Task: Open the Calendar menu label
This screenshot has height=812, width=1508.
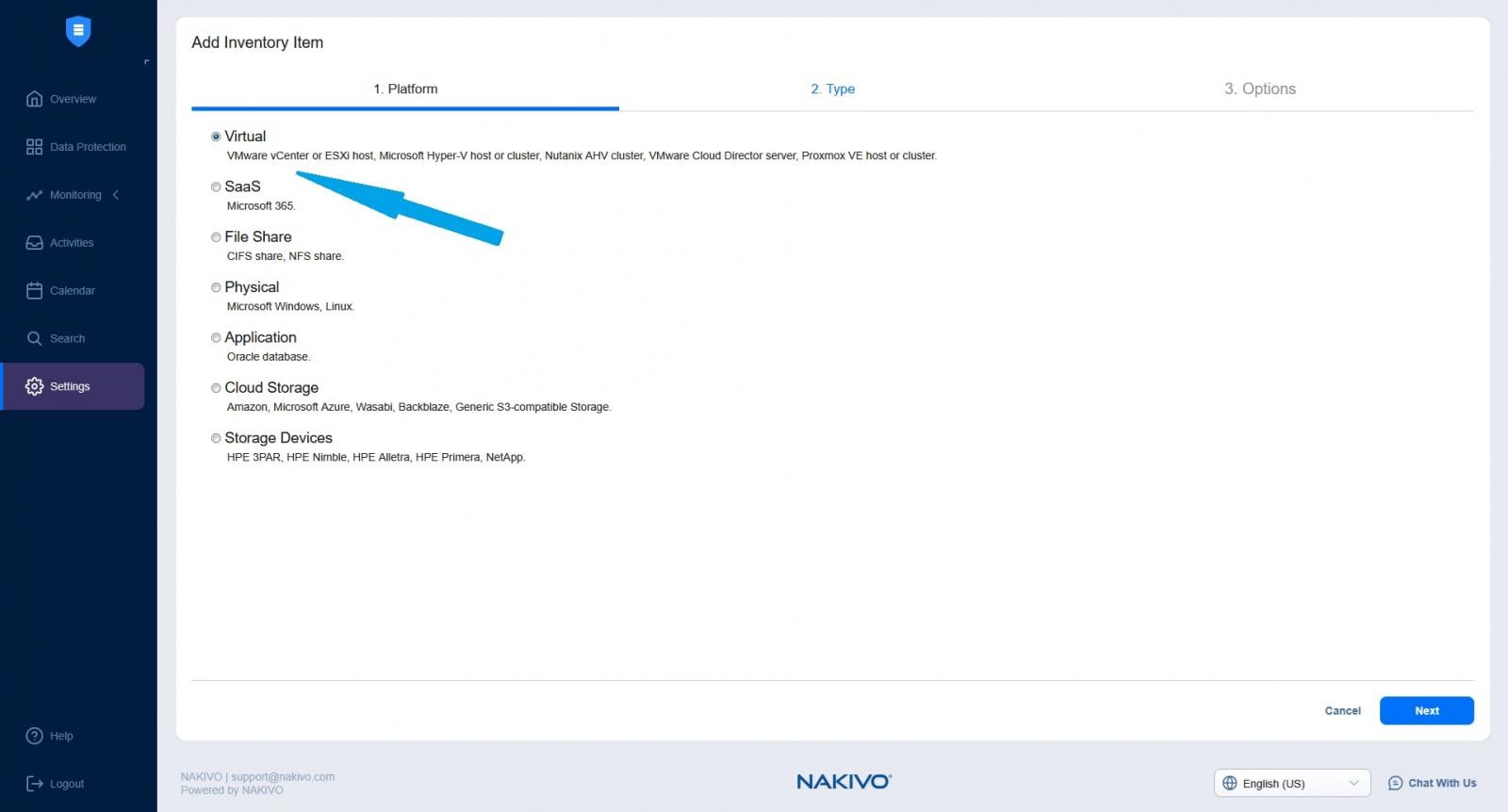Action: tap(73, 291)
